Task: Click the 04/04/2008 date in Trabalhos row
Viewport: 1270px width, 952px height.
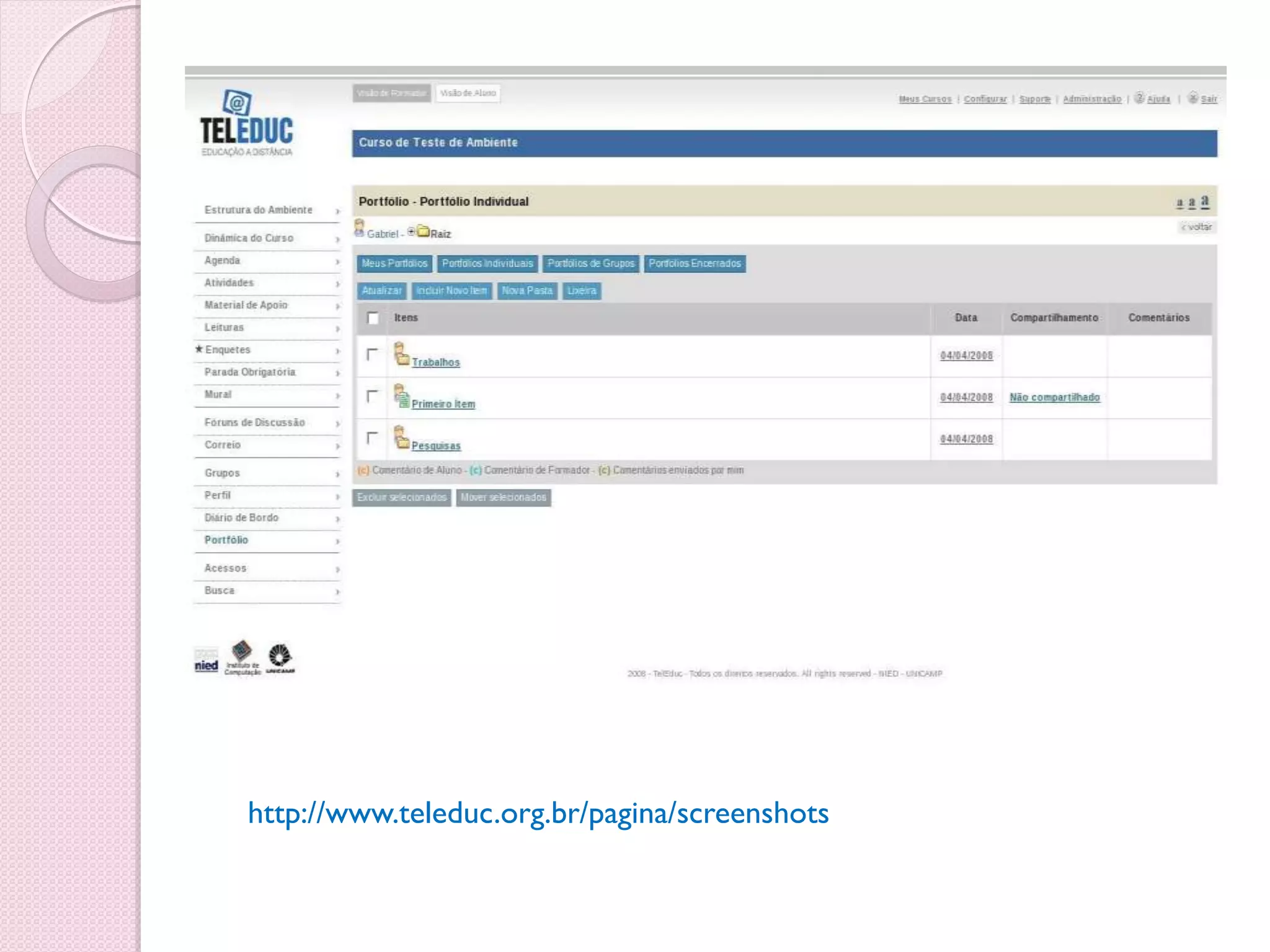Action: (x=966, y=355)
